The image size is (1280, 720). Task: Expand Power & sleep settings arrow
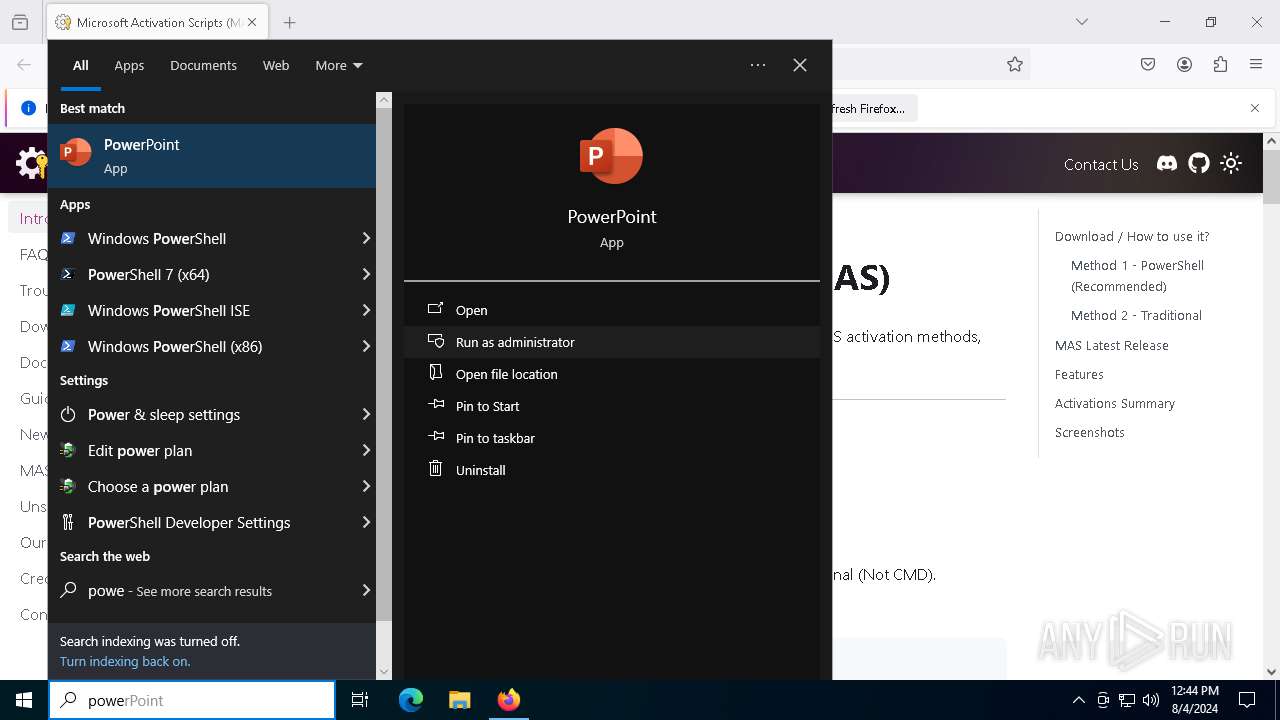tap(366, 414)
